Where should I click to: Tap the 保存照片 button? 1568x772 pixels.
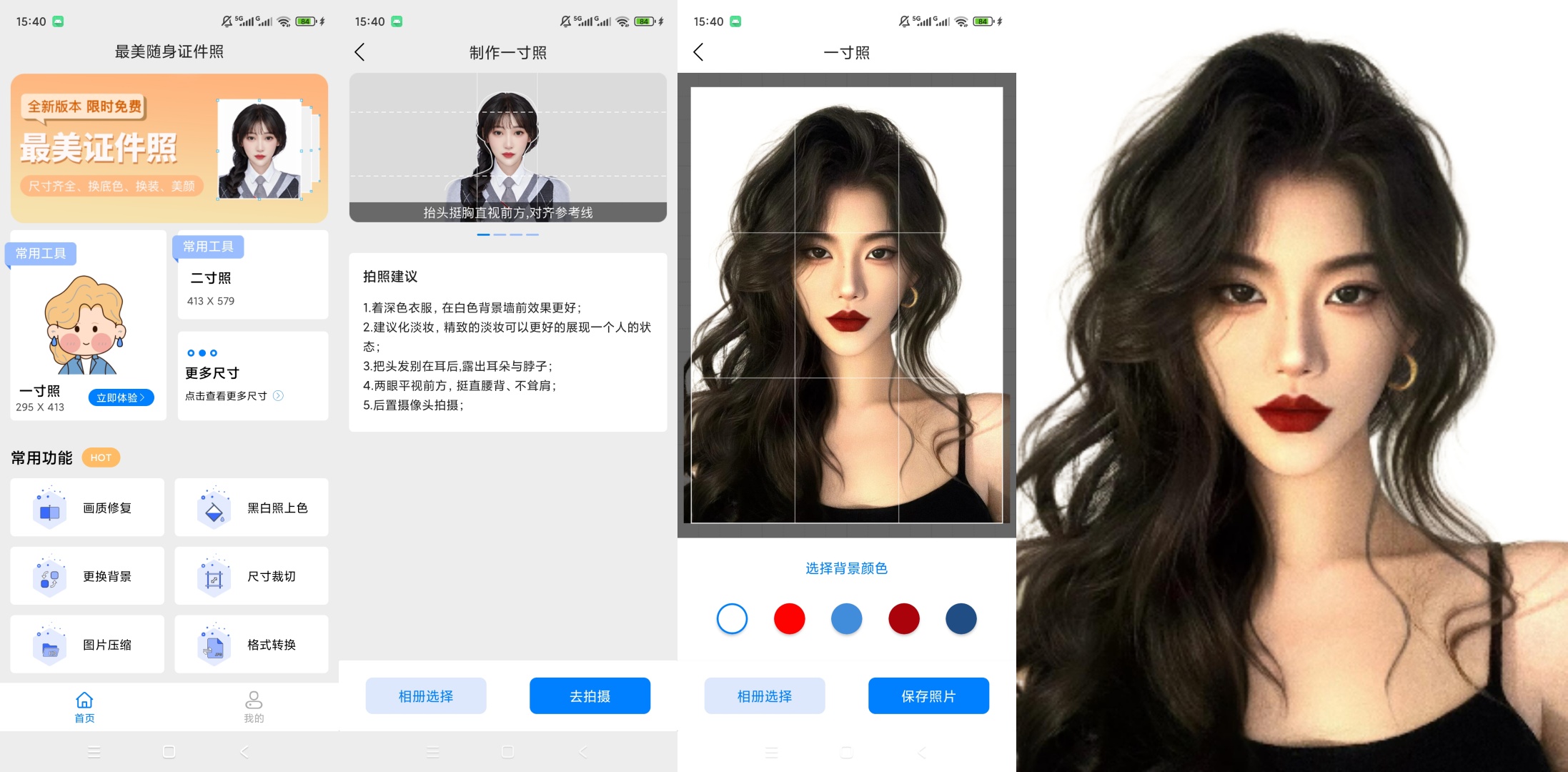[928, 696]
